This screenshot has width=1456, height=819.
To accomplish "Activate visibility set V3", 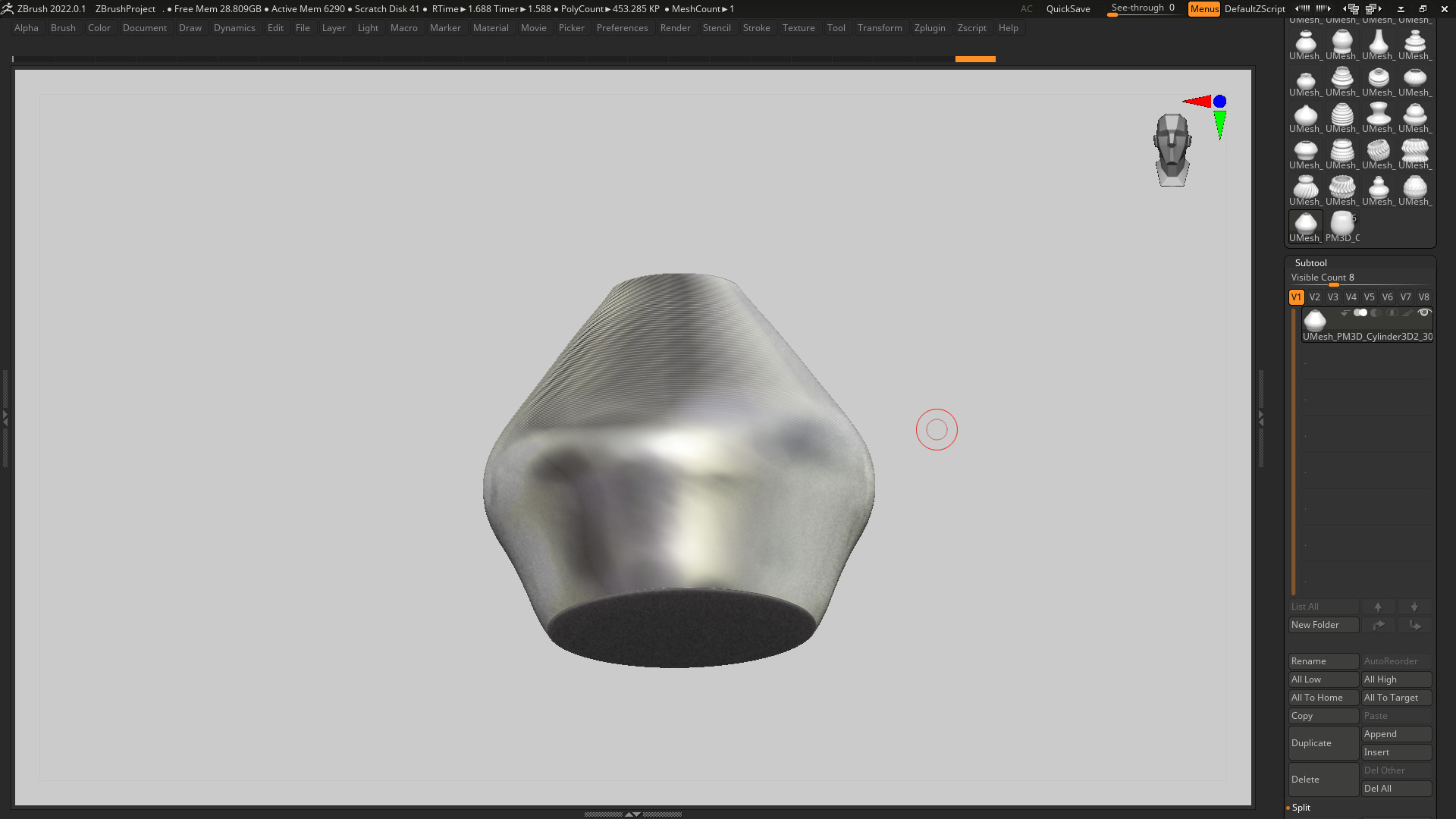I will 1332,297.
